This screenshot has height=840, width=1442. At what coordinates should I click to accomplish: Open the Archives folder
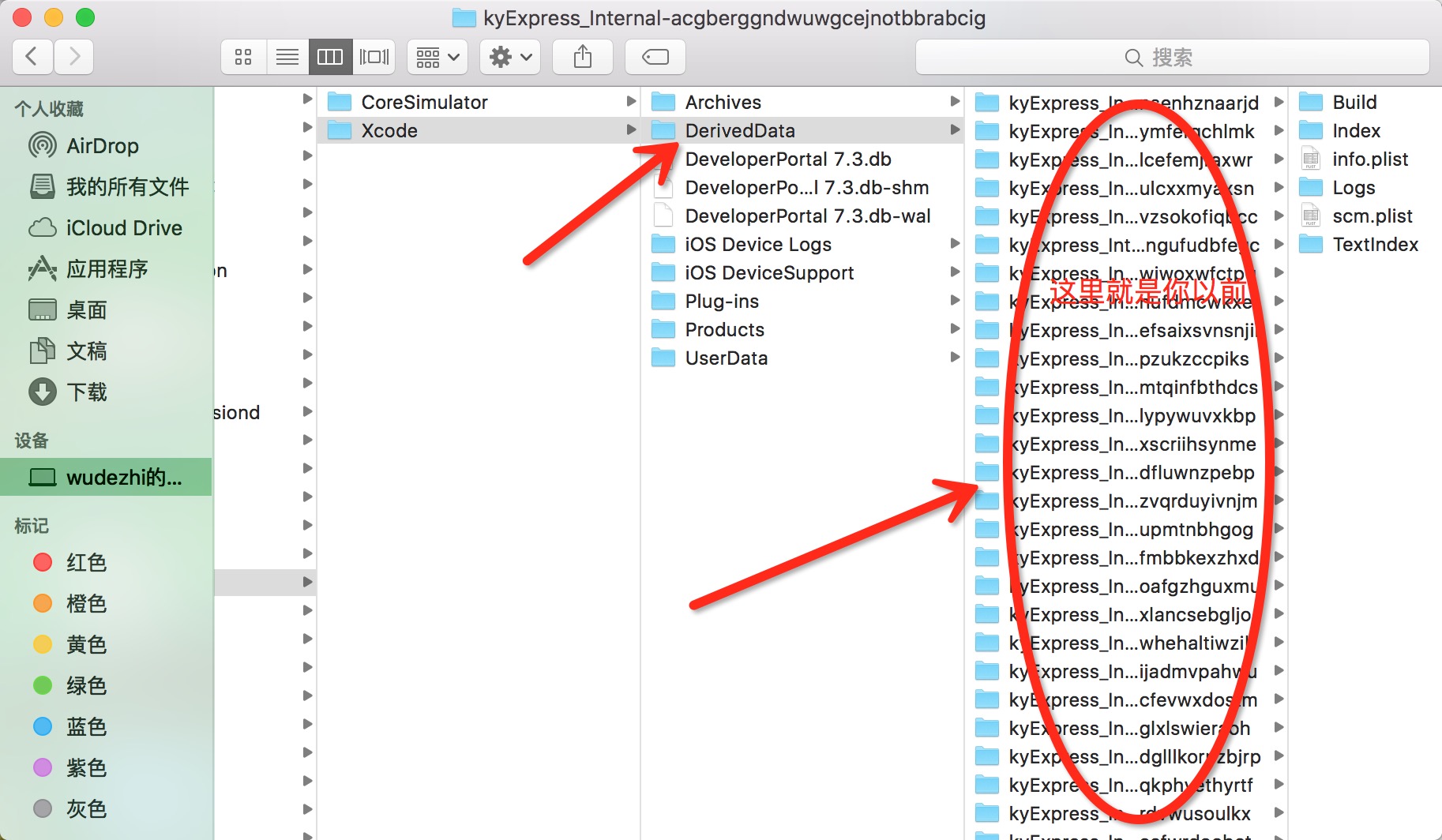coord(802,102)
